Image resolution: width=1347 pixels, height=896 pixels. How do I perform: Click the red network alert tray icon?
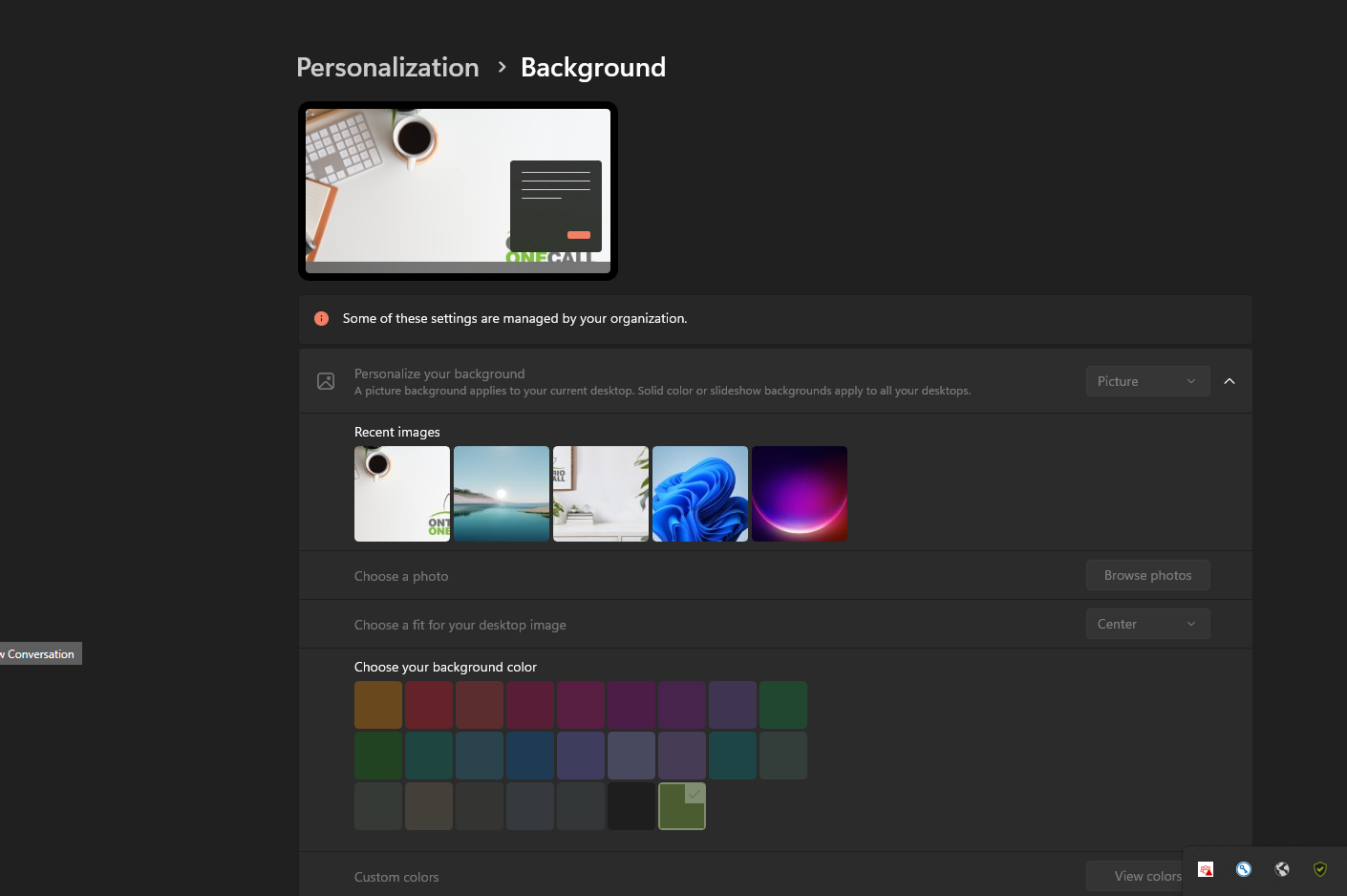point(1205,869)
